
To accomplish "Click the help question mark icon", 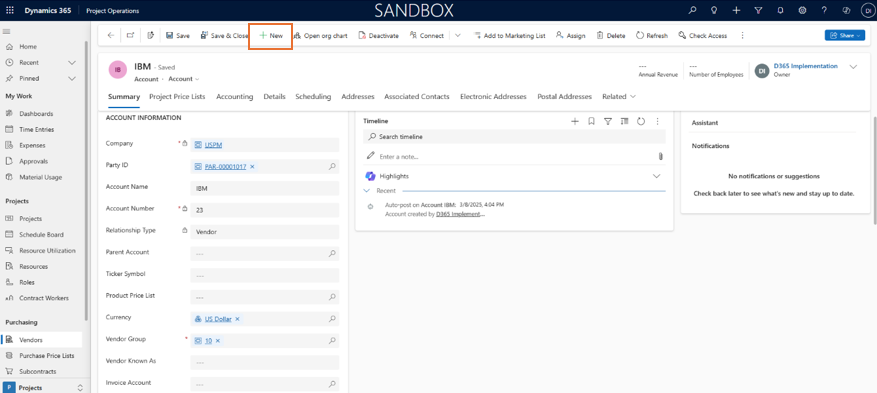I will click(824, 11).
